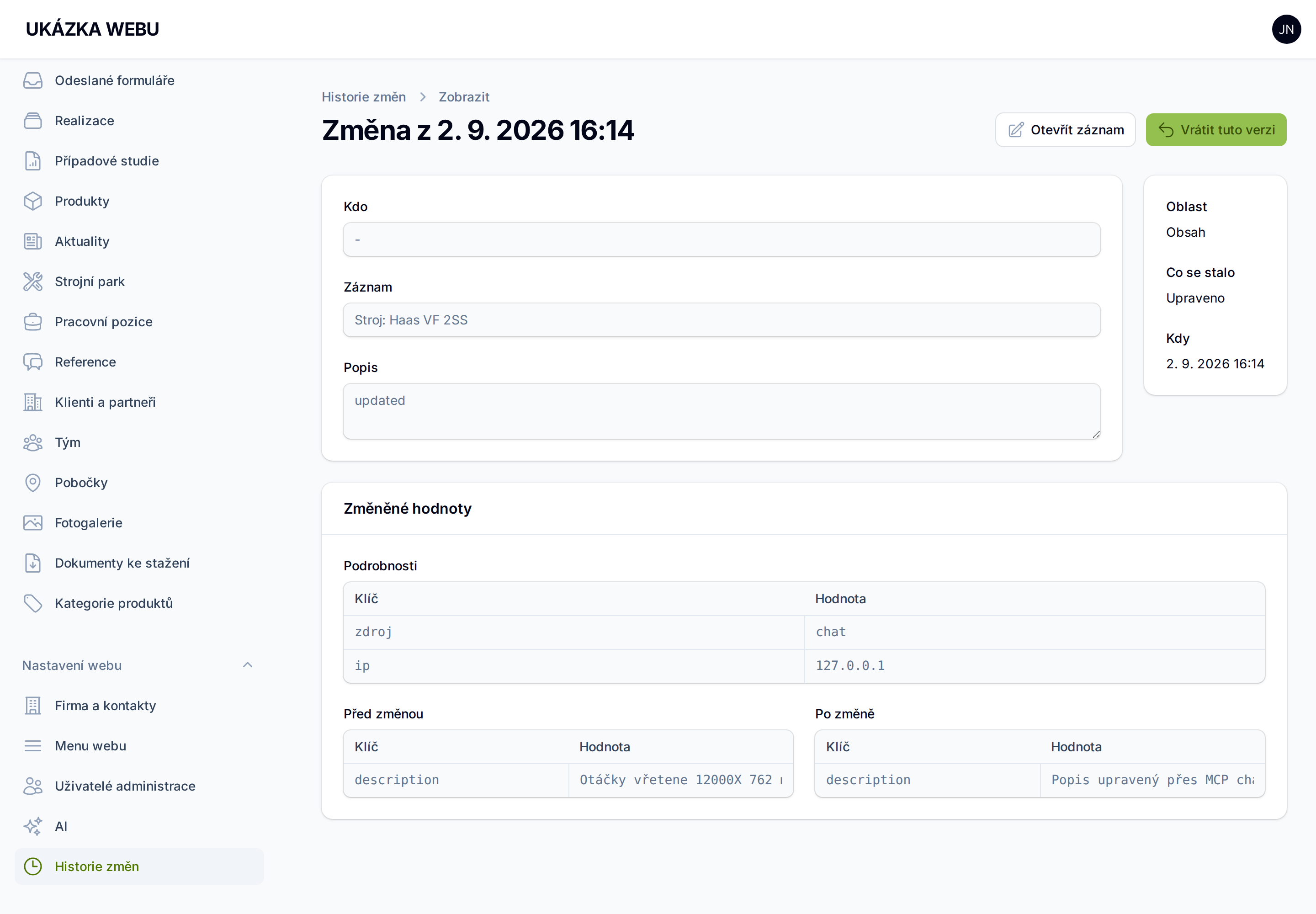Select Klienti a partneři building icon
The height and width of the screenshot is (914, 1316).
click(x=32, y=402)
